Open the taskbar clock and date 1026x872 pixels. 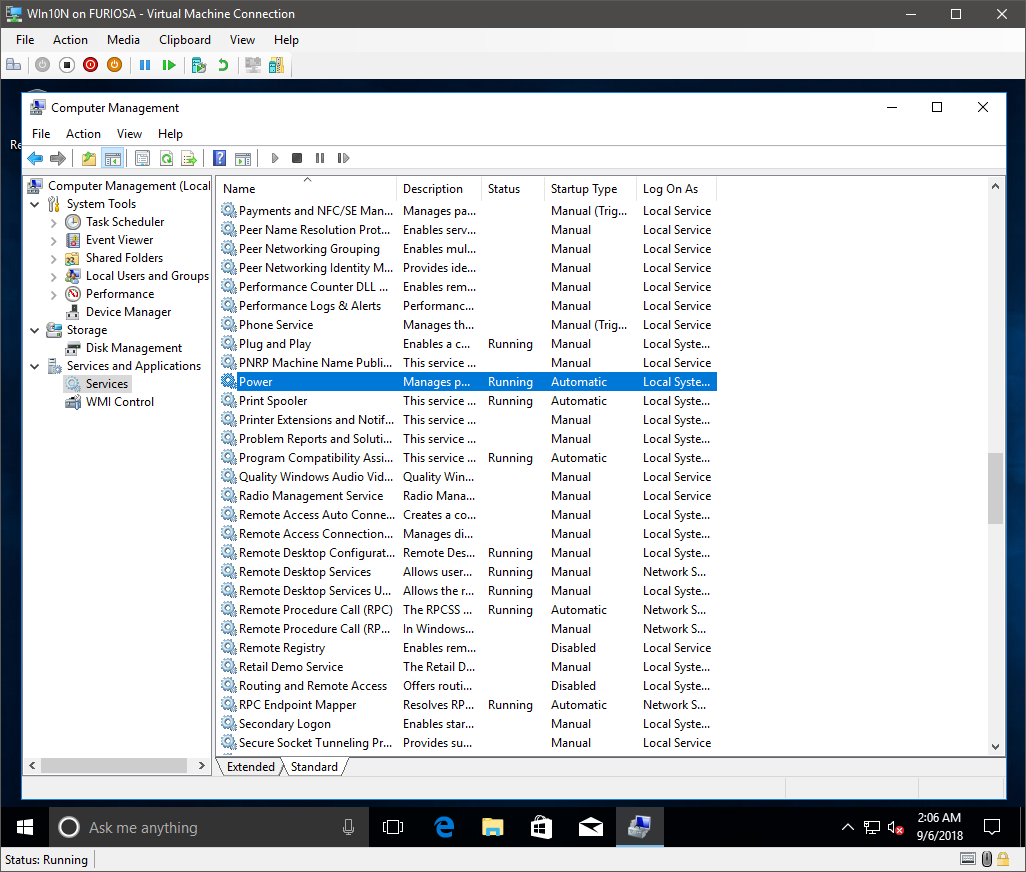(939, 827)
